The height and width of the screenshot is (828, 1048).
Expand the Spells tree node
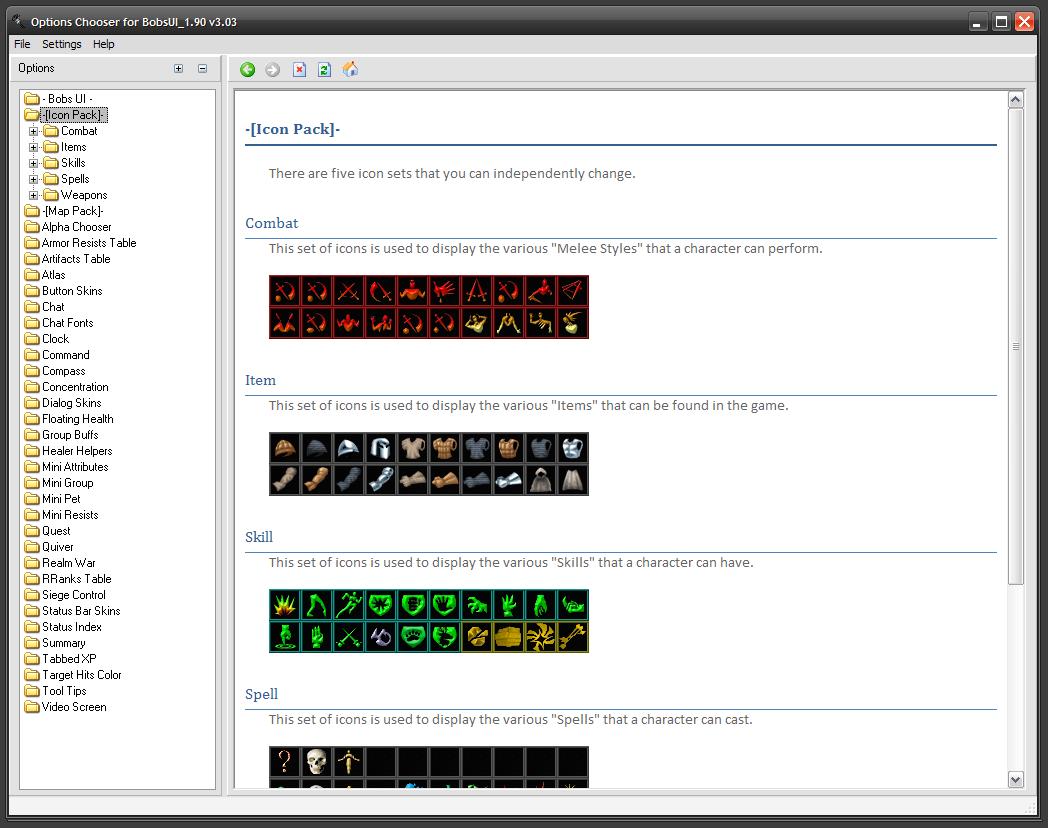coord(33,179)
